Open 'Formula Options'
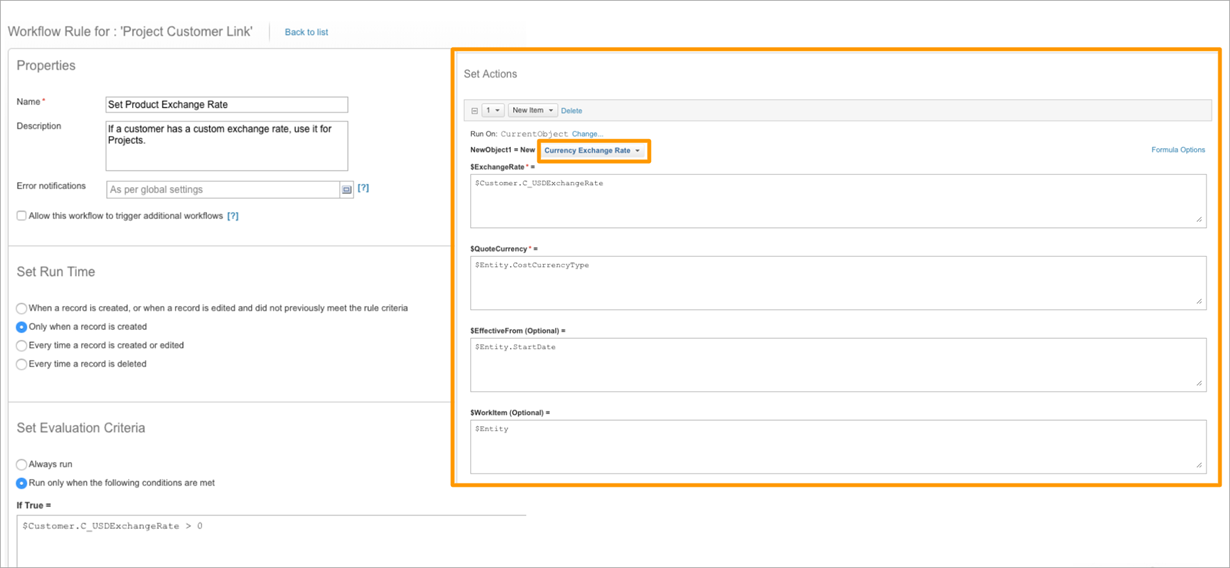Image resolution: width=1230 pixels, height=568 pixels. [1178, 150]
